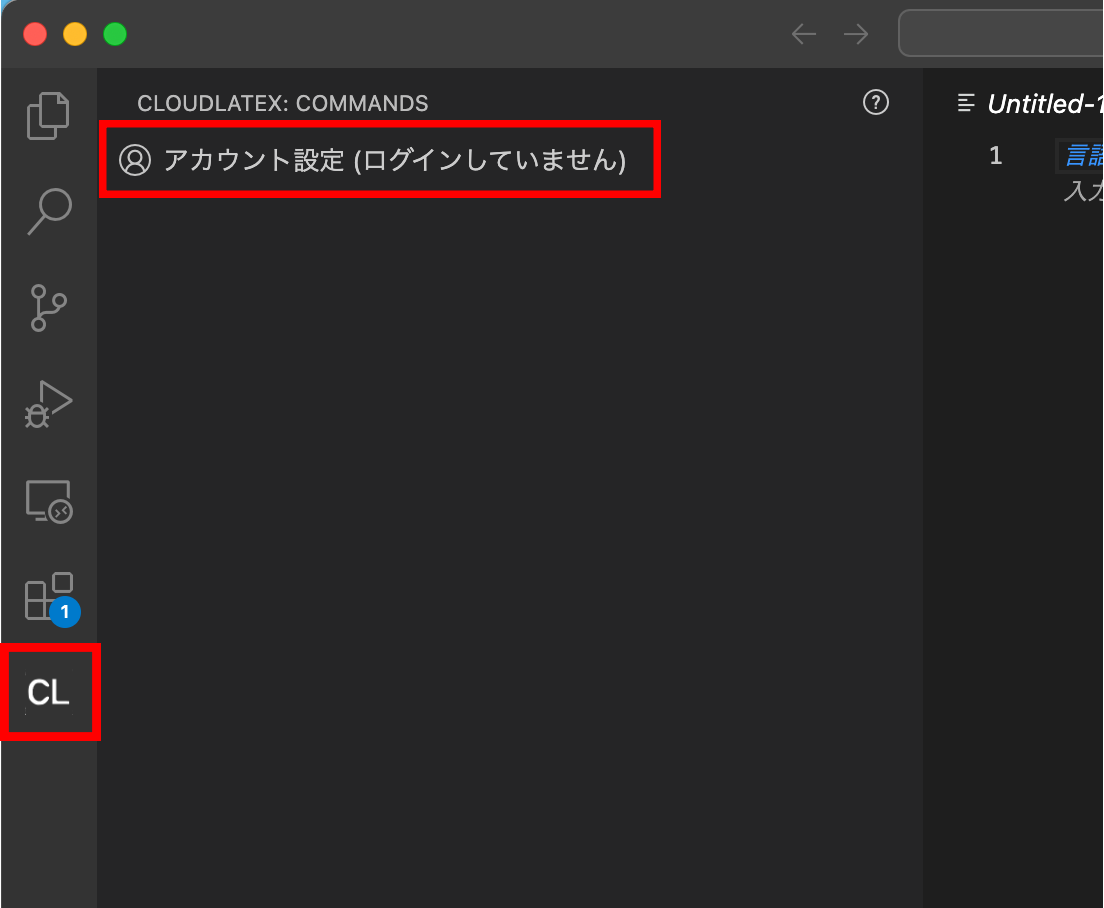Open the Remote Explorer view
The image size is (1104, 908).
(48, 500)
